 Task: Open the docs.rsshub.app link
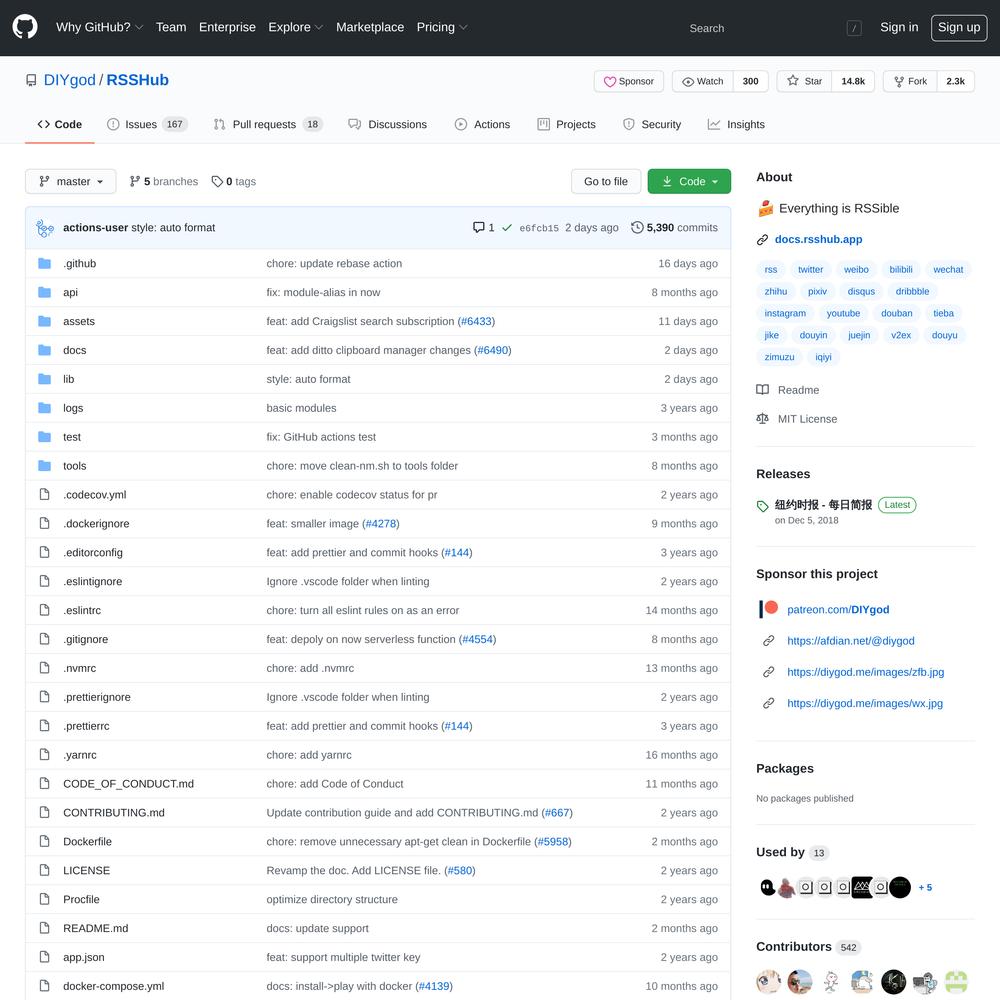click(x=818, y=240)
